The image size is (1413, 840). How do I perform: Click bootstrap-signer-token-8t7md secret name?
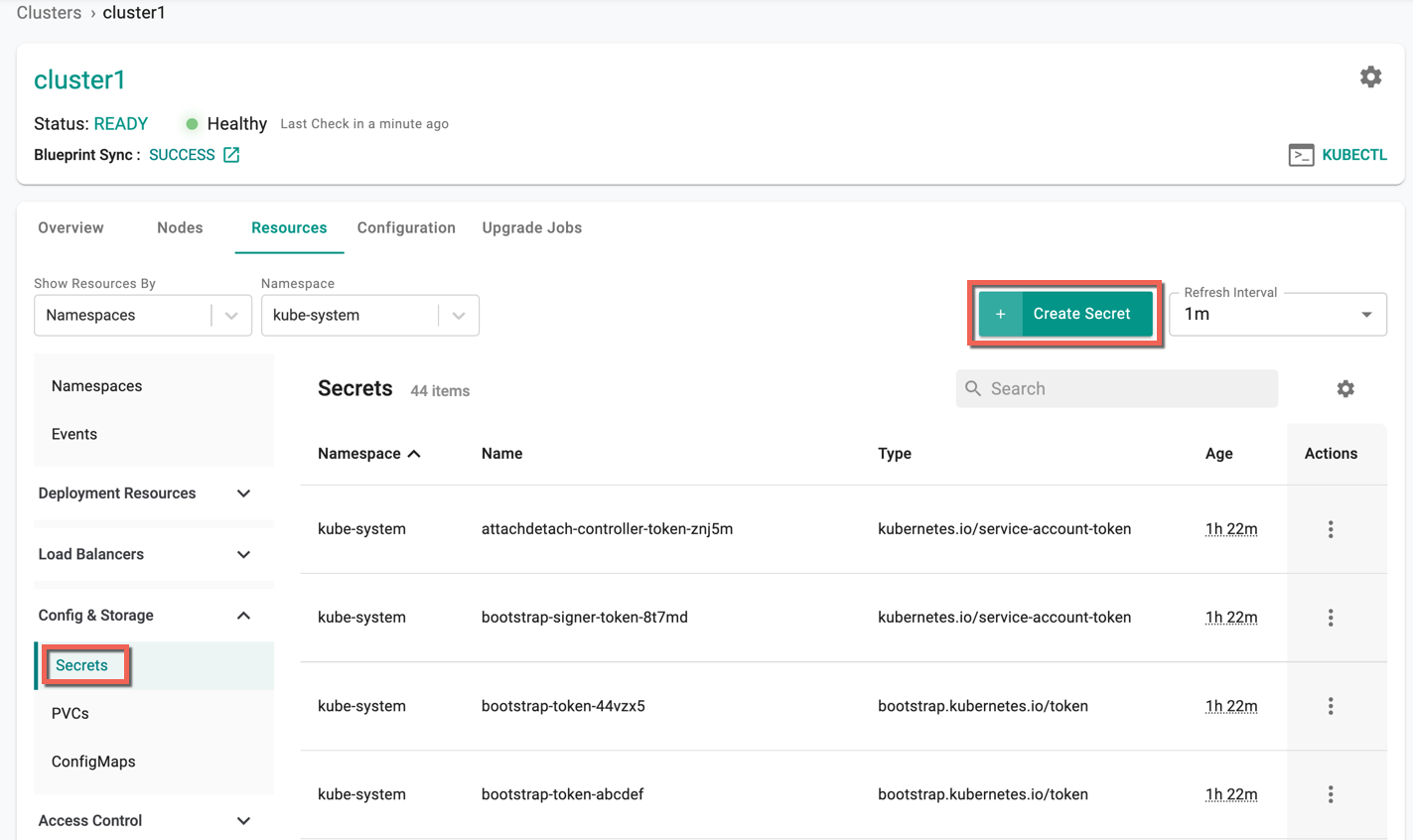584,618
